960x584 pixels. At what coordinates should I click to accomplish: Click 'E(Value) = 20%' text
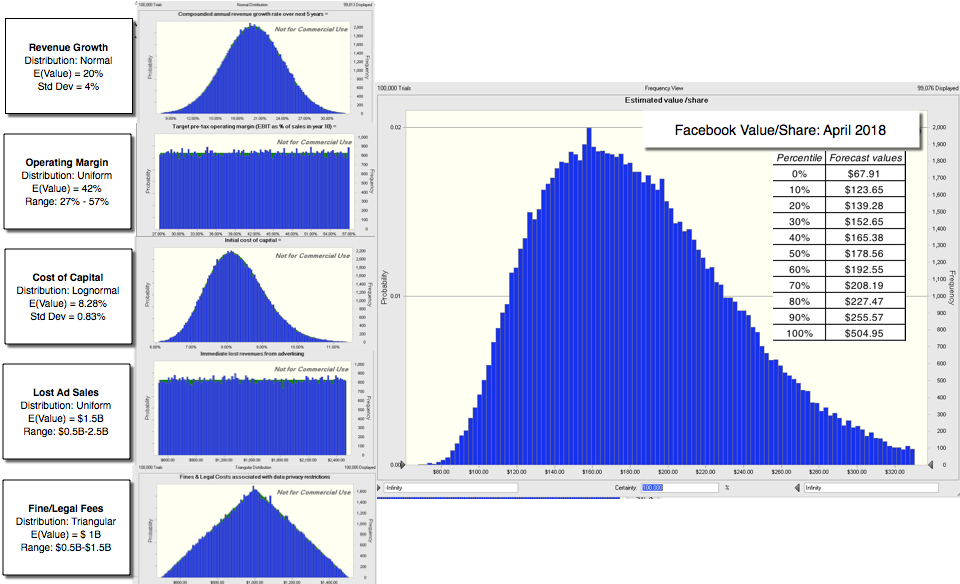point(69,73)
